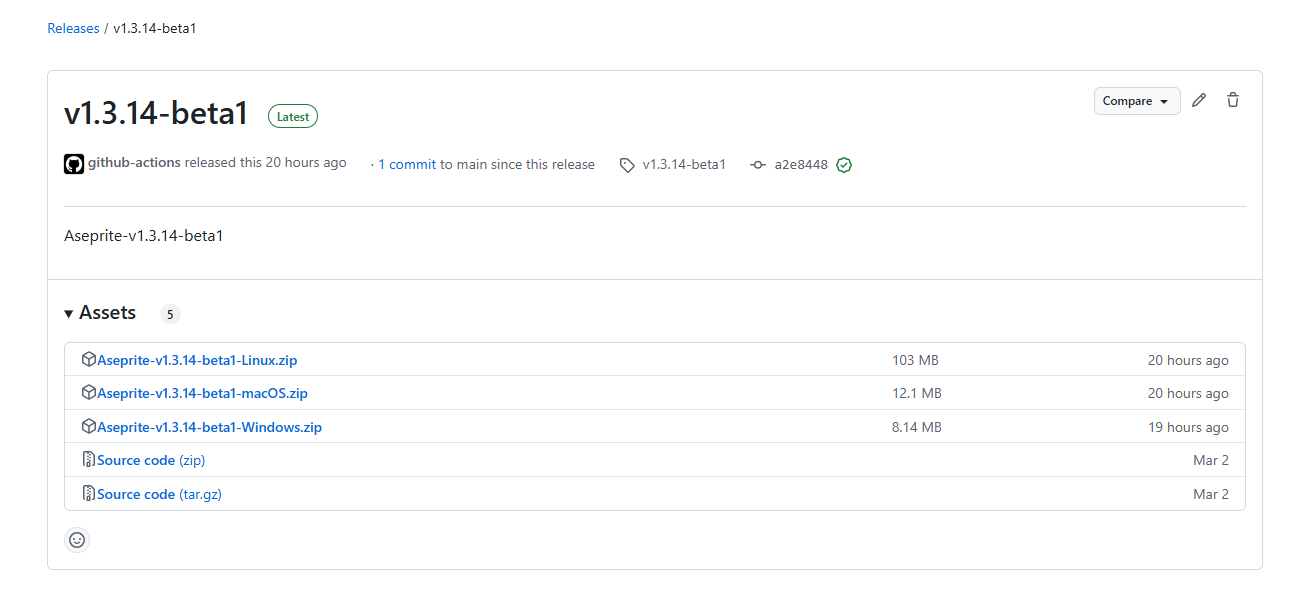Viewport: 1310px width, 613px height.
Task: Click the 12.1 MB size text
Action: (917, 393)
